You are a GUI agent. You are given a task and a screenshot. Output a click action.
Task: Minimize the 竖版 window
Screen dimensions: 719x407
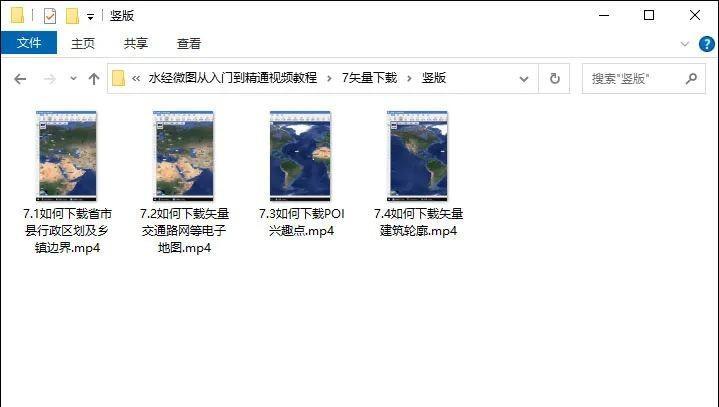(604, 16)
